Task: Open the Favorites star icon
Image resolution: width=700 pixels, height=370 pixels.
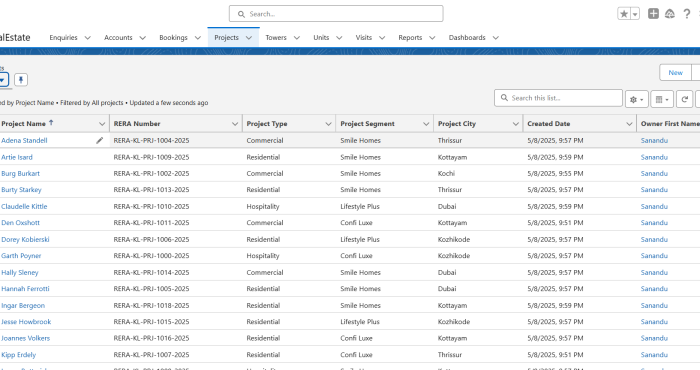Action: pos(624,14)
